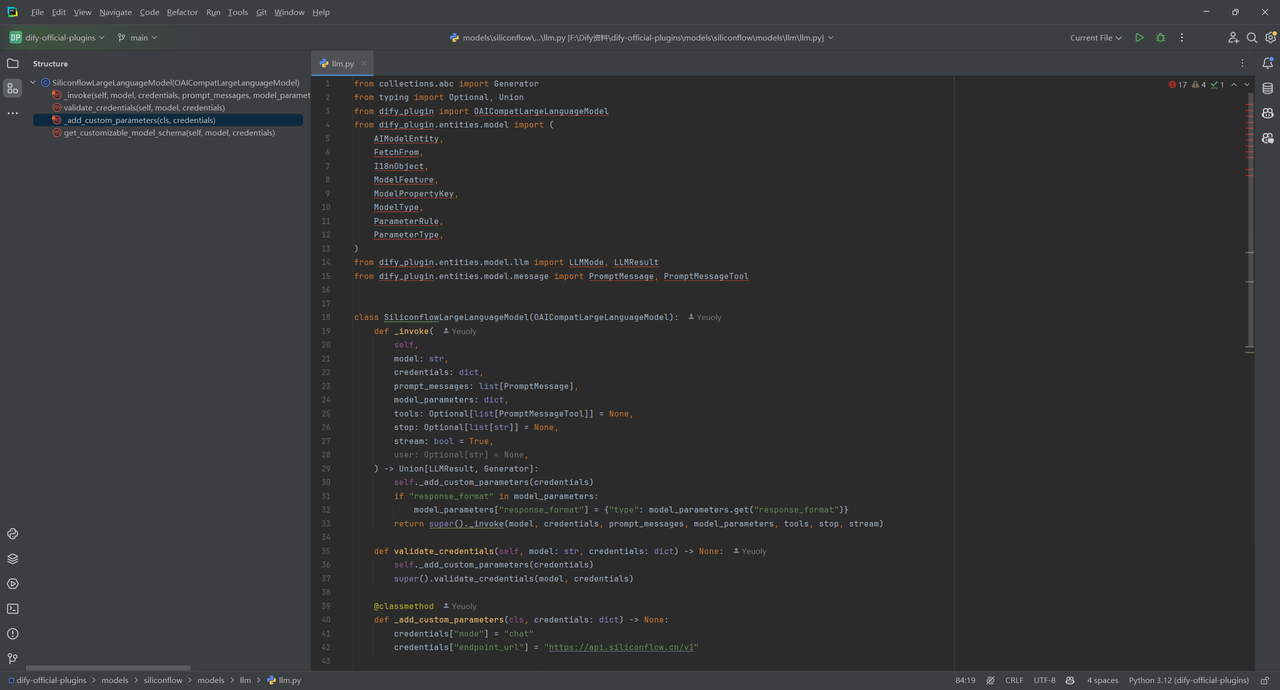Screen dimensions: 1280x690
Task: Open the Terminal tool window
Action: click(13, 609)
